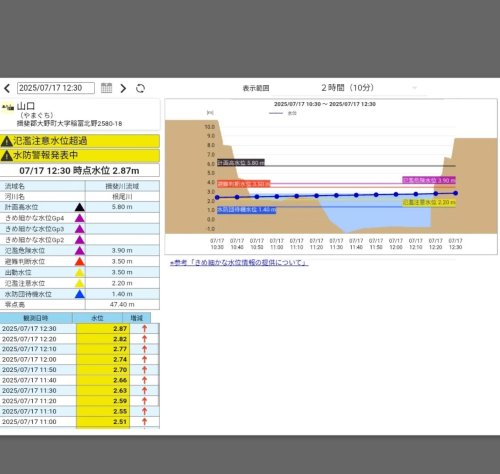Viewport: 500px width, 474px height.
Task: Click the yellow triangle for 氾濫注意水位
Action: (x=80, y=283)
